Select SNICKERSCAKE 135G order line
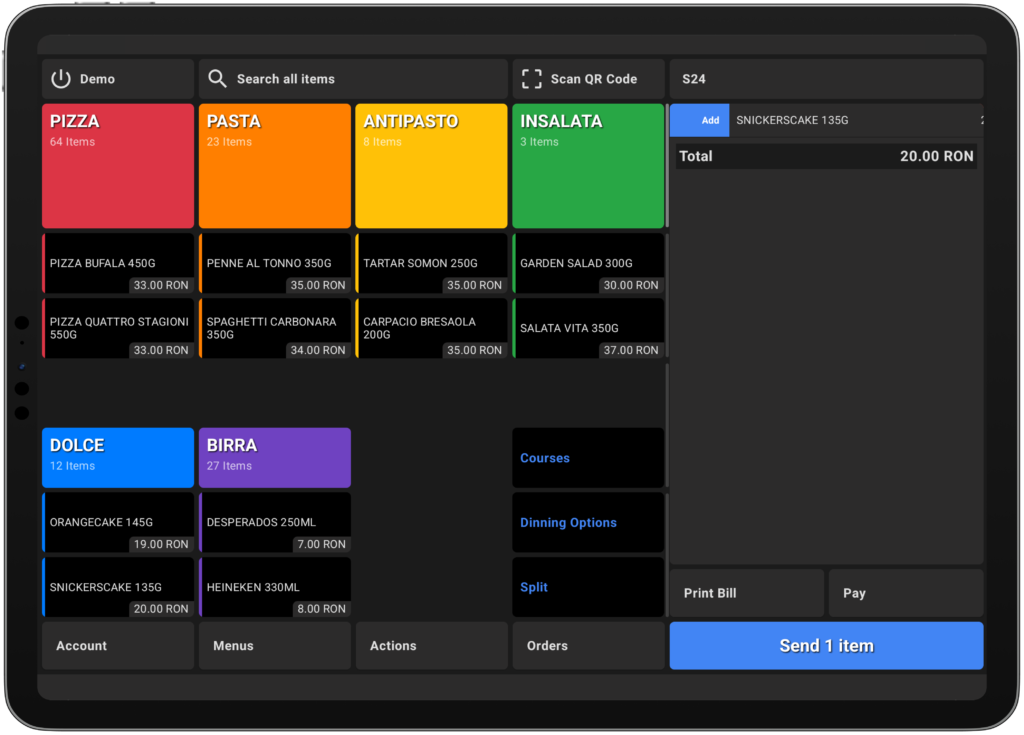The width and height of the screenshot is (1024, 735). (856, 120)
